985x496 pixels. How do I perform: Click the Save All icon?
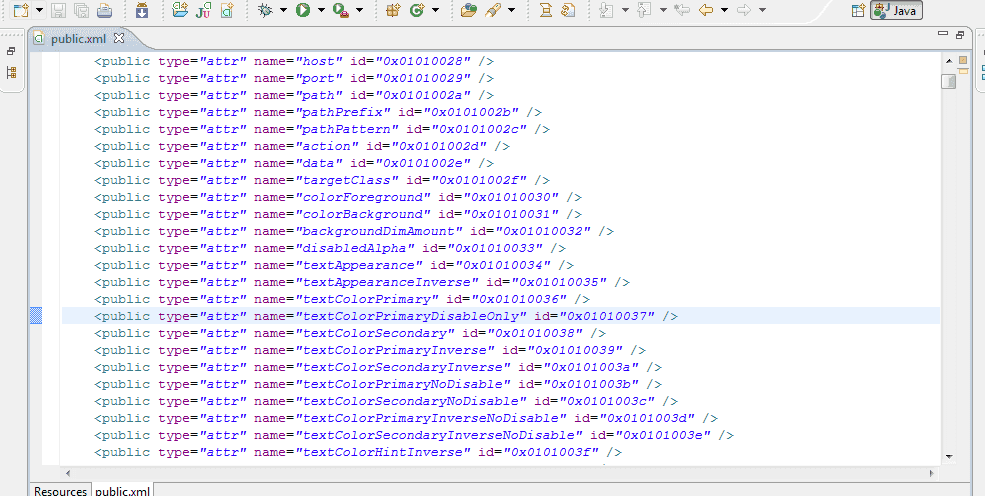pos(81,10)
